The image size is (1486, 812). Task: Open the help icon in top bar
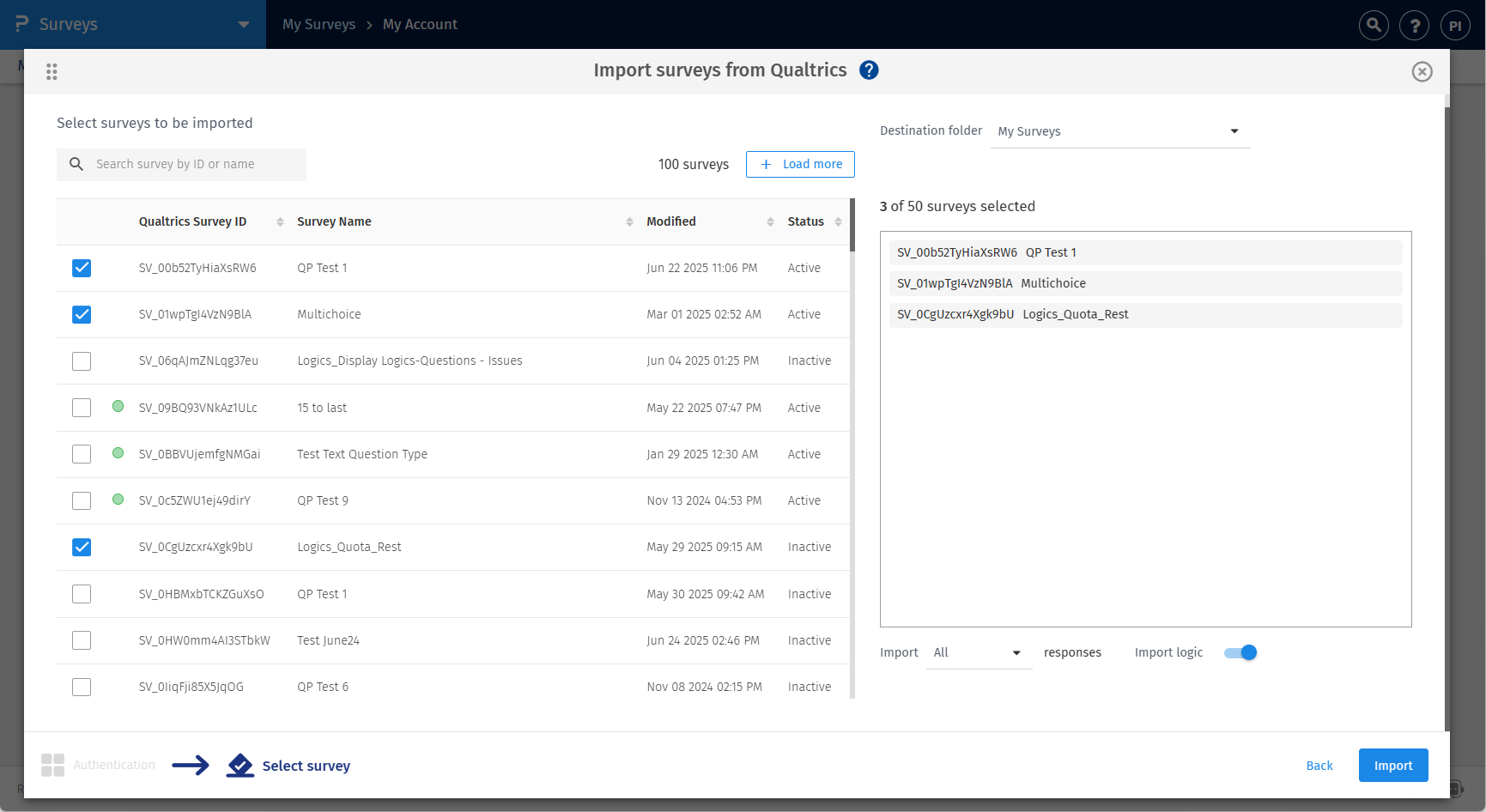coord(1414,25)
